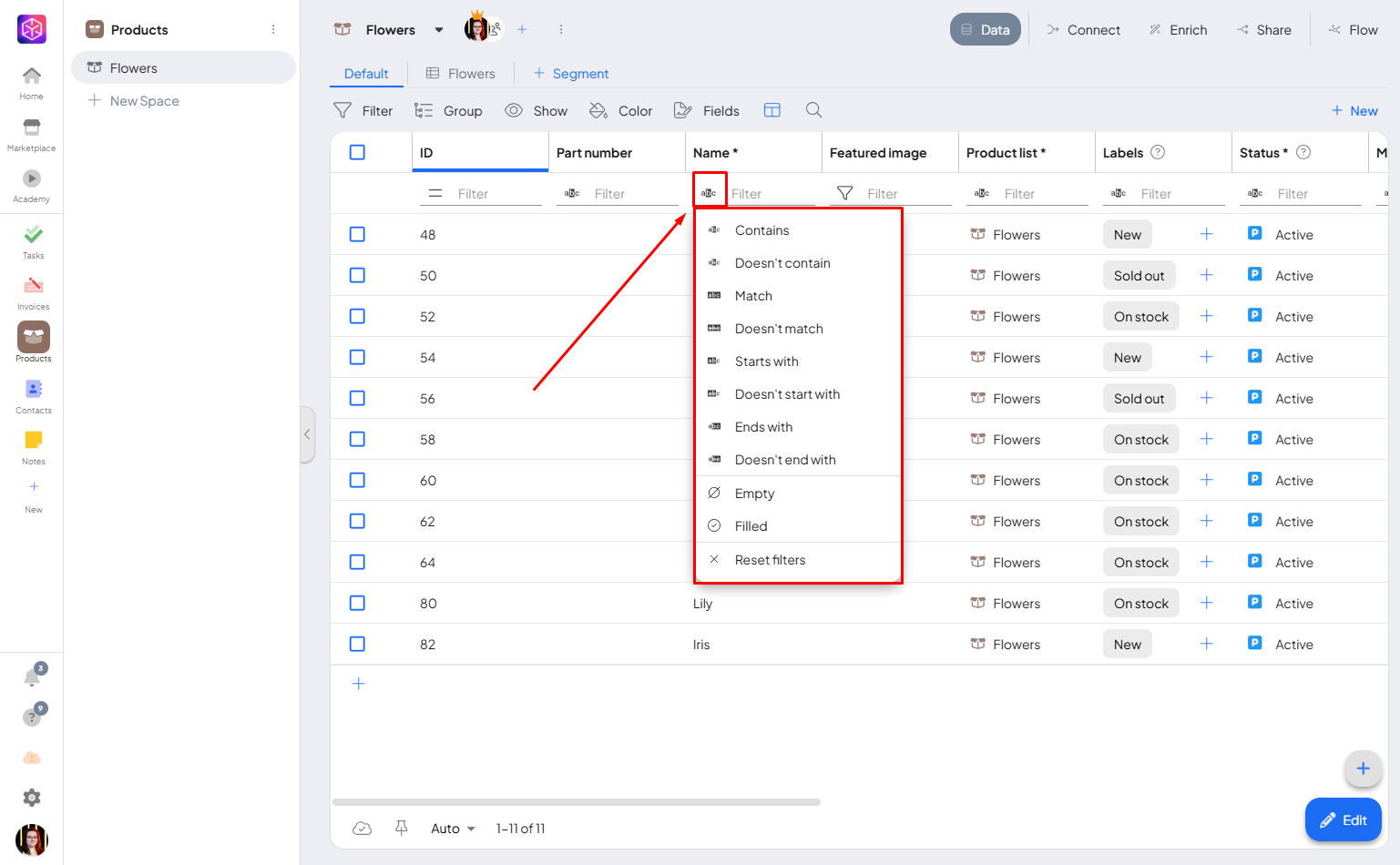Open the Auto row-height dropdown
Viewport: 1400px width, 865px height.
(x=453, y=829)
